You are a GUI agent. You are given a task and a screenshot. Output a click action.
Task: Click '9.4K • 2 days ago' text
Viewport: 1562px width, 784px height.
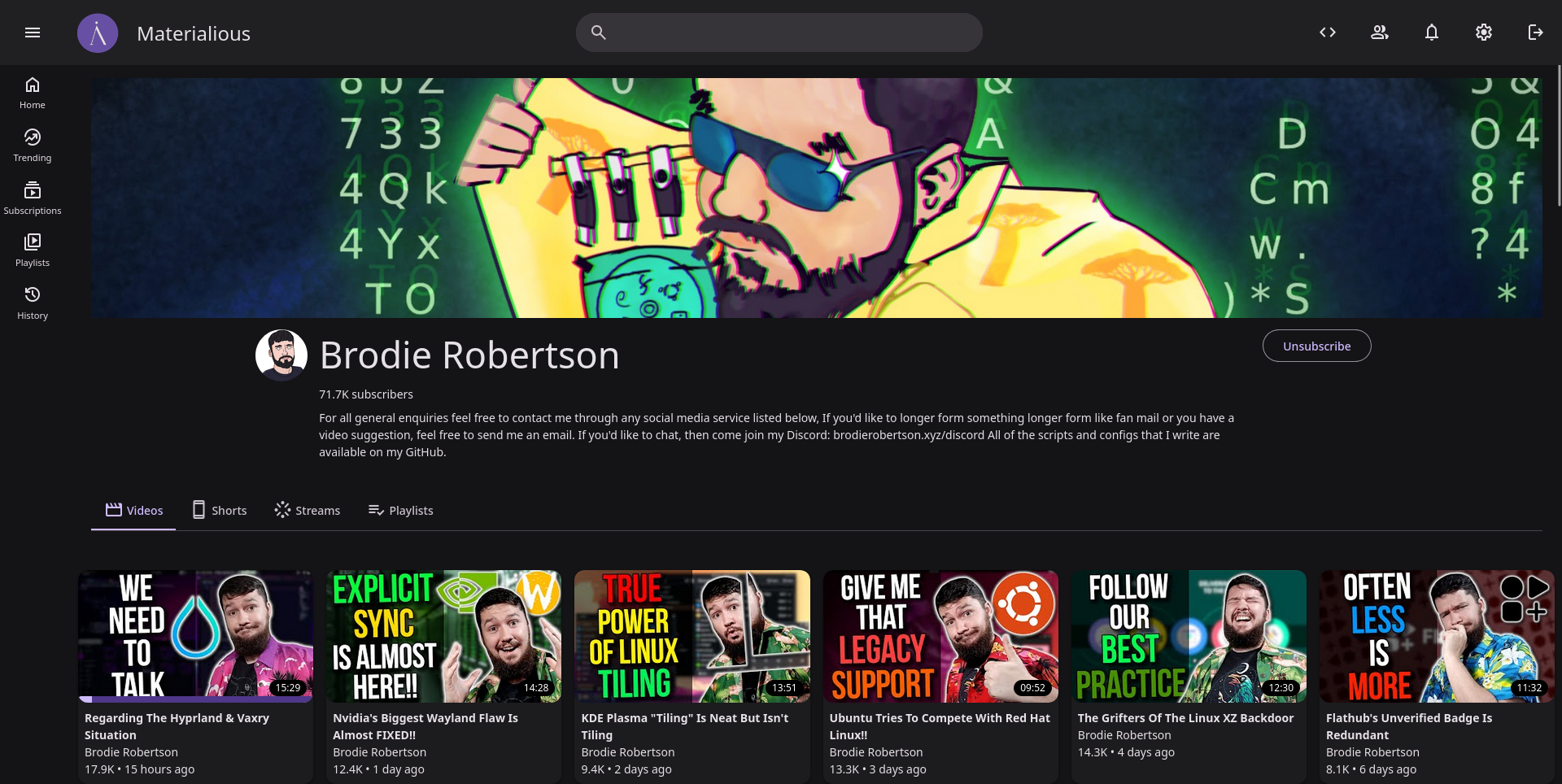626,769
